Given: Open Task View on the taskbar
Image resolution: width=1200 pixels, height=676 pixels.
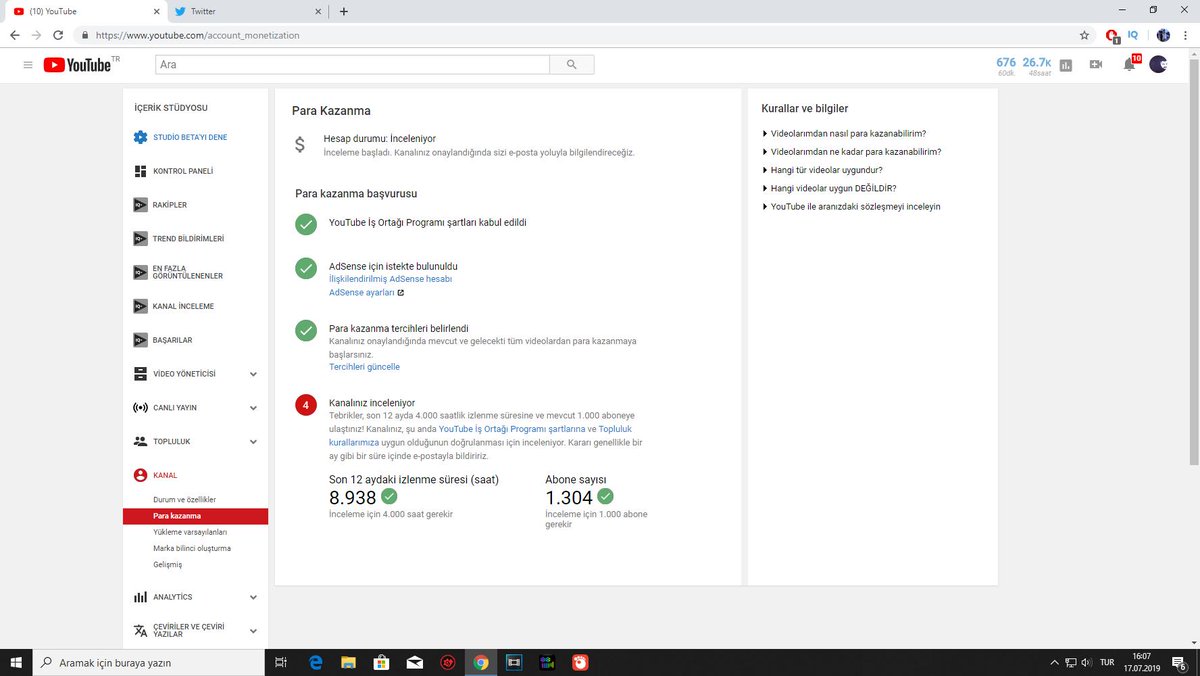Looking at the screenshot, I should click(x=282, y=662).
